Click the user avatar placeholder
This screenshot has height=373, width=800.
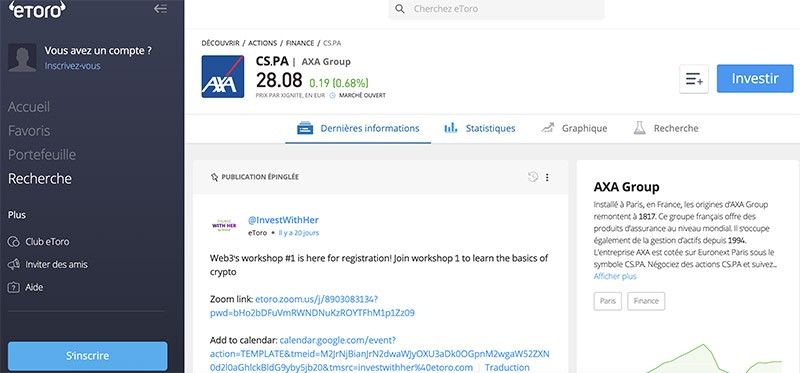[22, 58]
